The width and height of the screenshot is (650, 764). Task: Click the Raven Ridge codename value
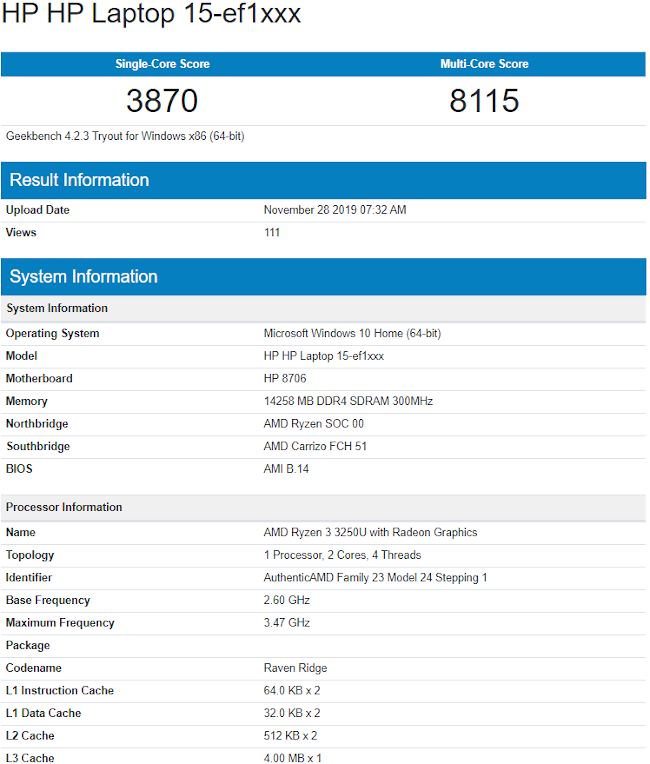click(x=295, y=668)
